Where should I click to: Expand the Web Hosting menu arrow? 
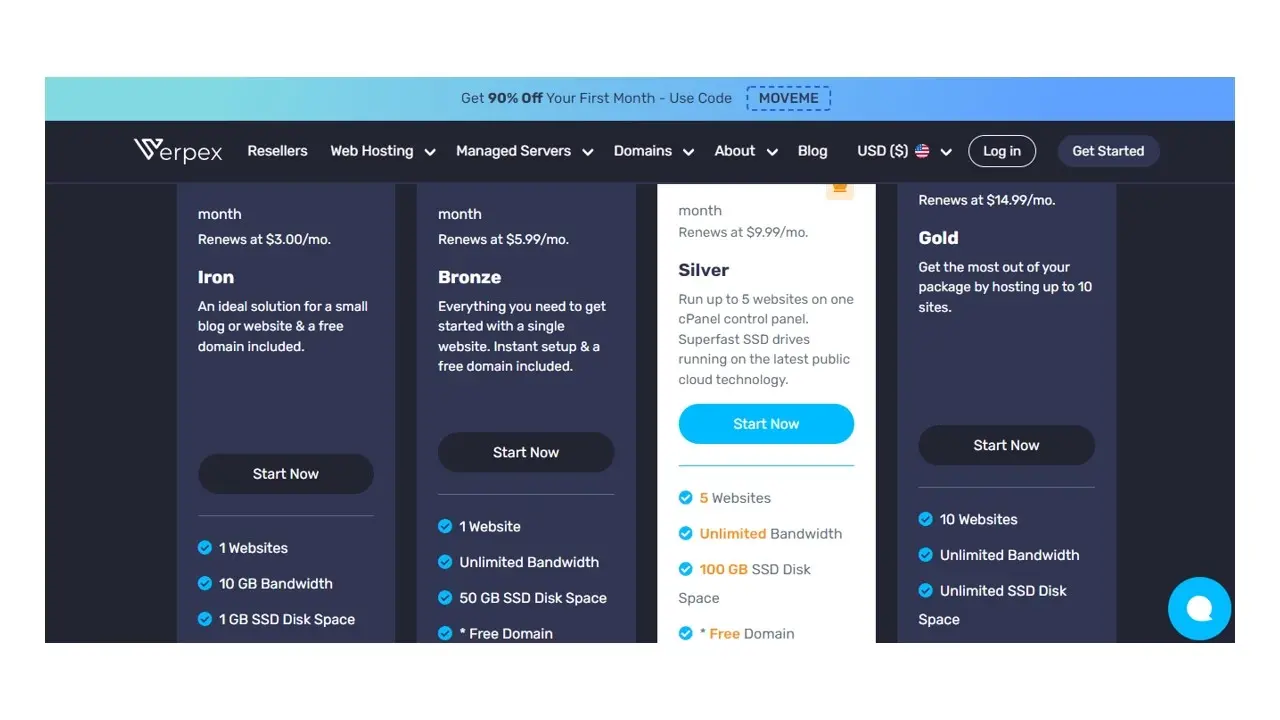430,152
